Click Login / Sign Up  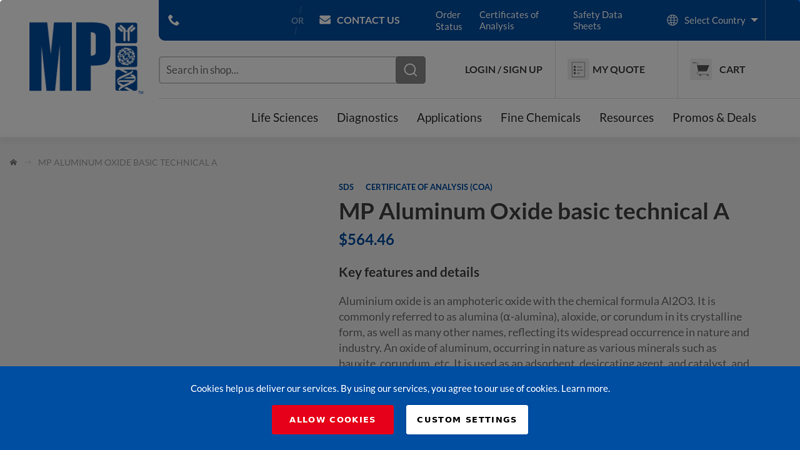click(504, 69)
